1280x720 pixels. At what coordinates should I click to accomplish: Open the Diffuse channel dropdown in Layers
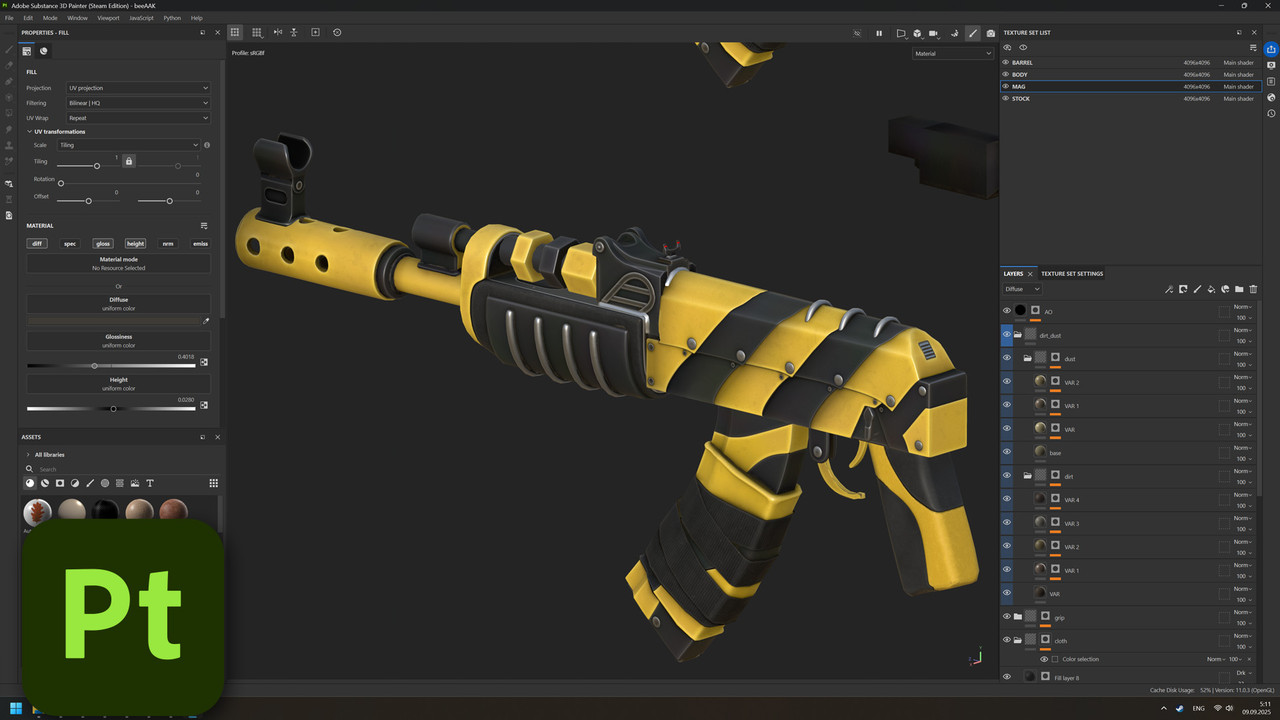coord(1021,289)
